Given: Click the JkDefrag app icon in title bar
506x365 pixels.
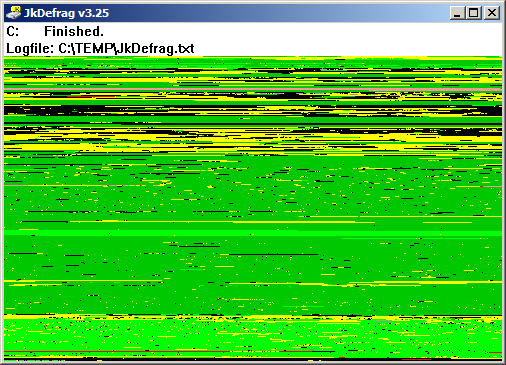Looking at the screenshot, I should (x=13, y=13).
